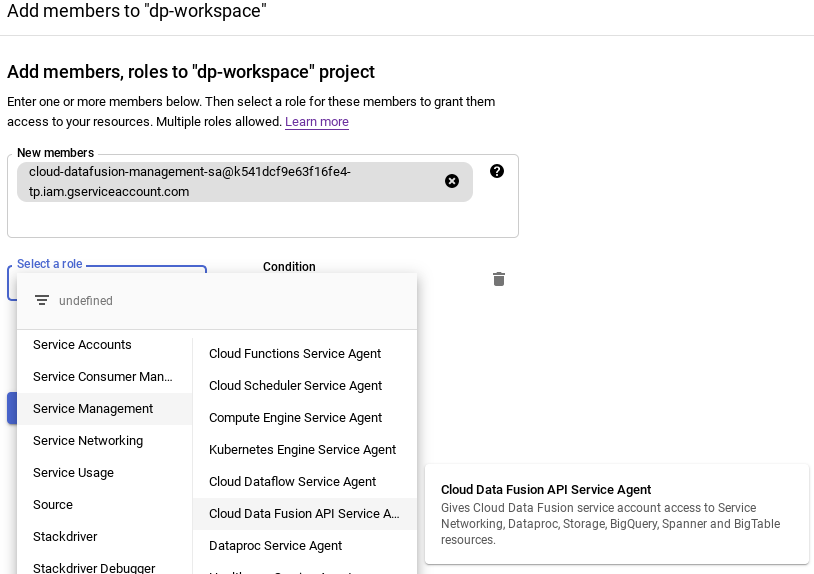Select the Stackdriver category
The width and height of the screenshot is (814, 574).
(x=65, y=537)
